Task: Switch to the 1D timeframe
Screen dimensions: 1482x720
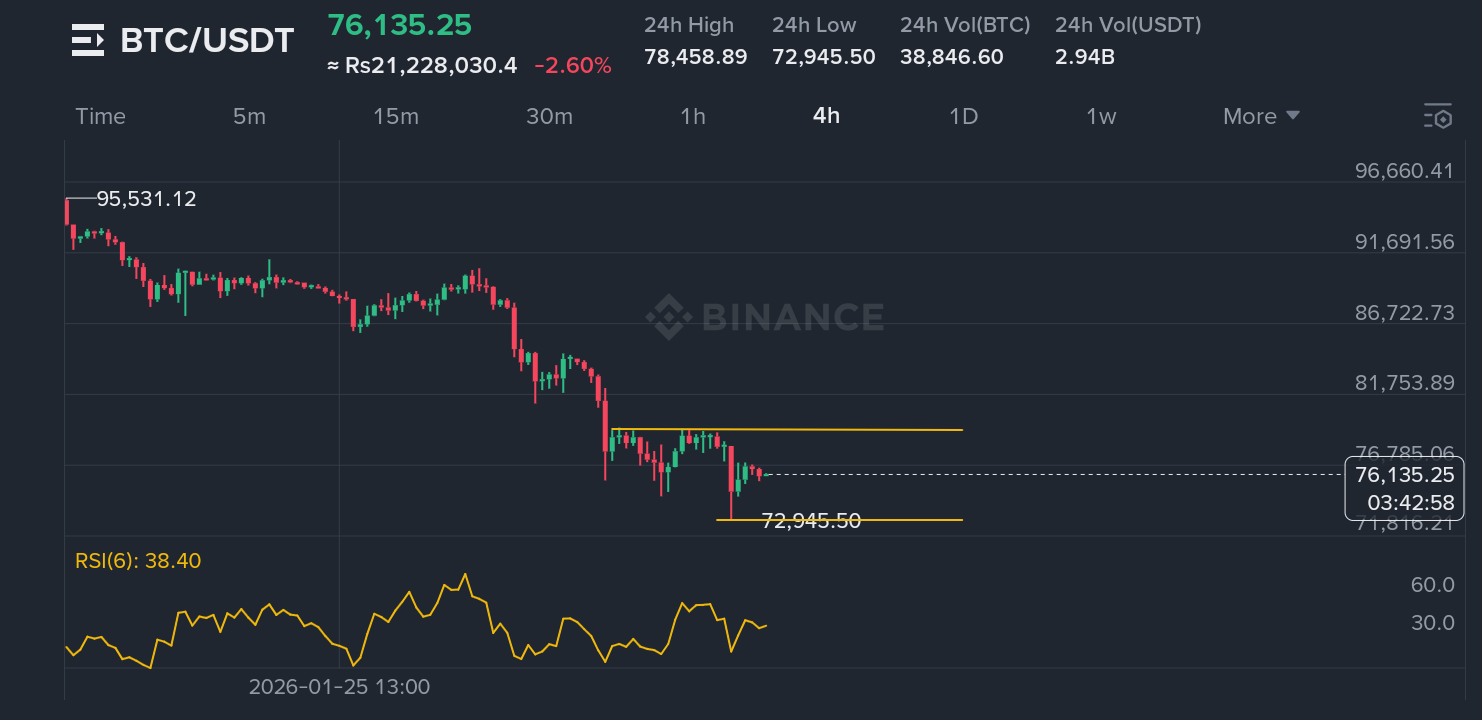Action: coord(963,116)
